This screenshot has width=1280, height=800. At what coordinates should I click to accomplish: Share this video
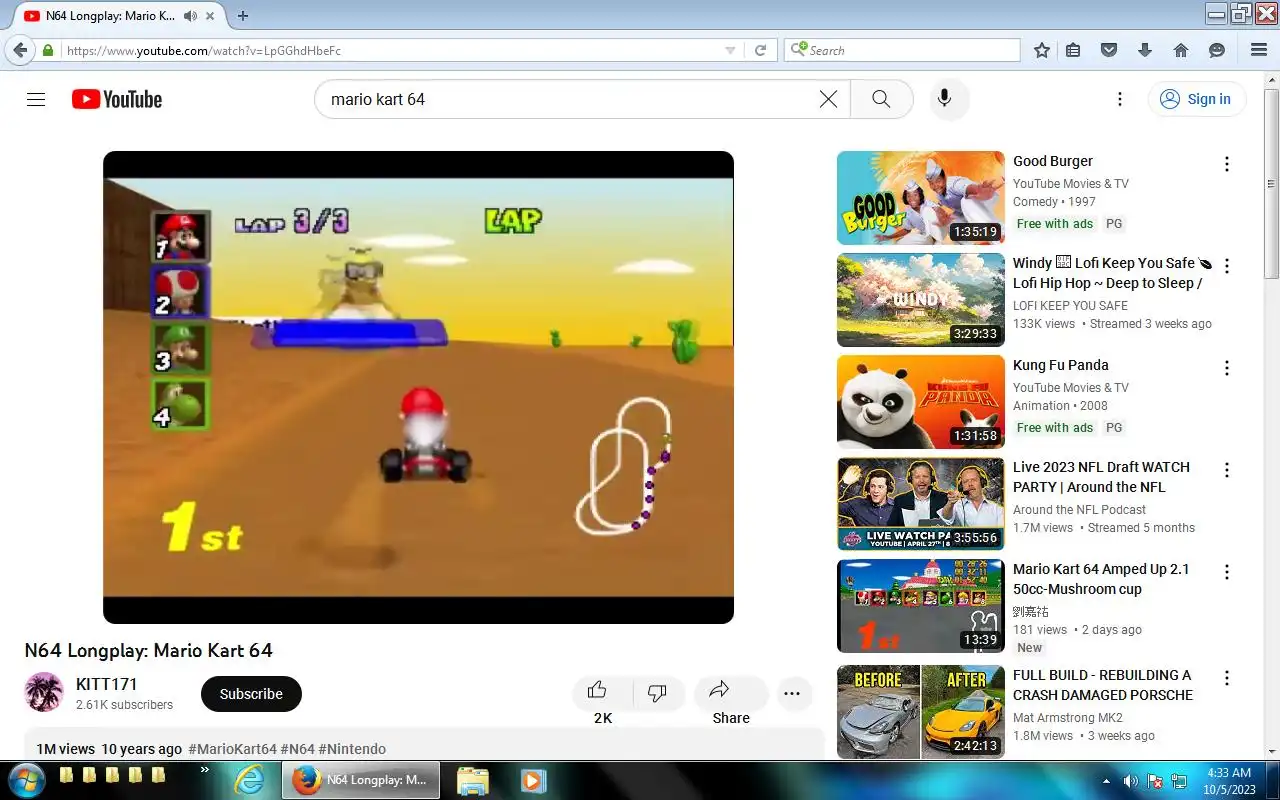[730, 692]
